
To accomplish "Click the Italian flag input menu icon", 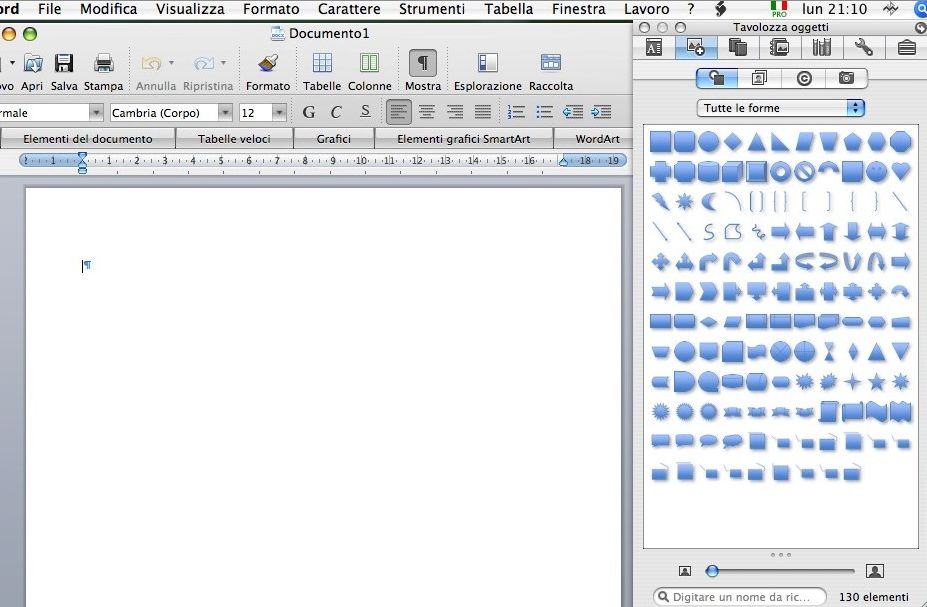I will [x=780, y=9].
